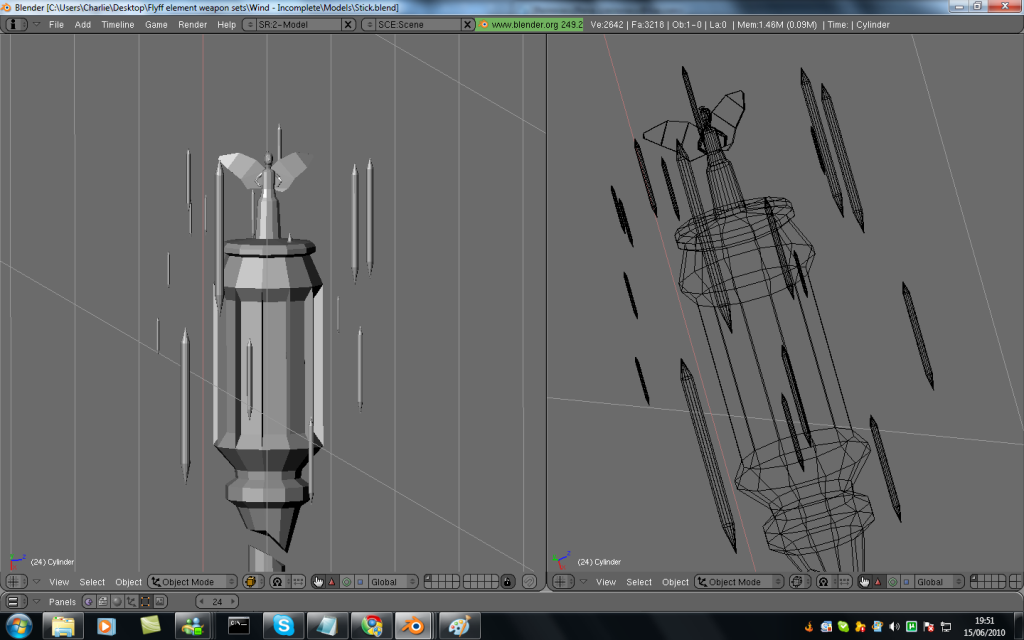Open the Shading context in the Panels header
1024x640 pixels.
point(117,601)
